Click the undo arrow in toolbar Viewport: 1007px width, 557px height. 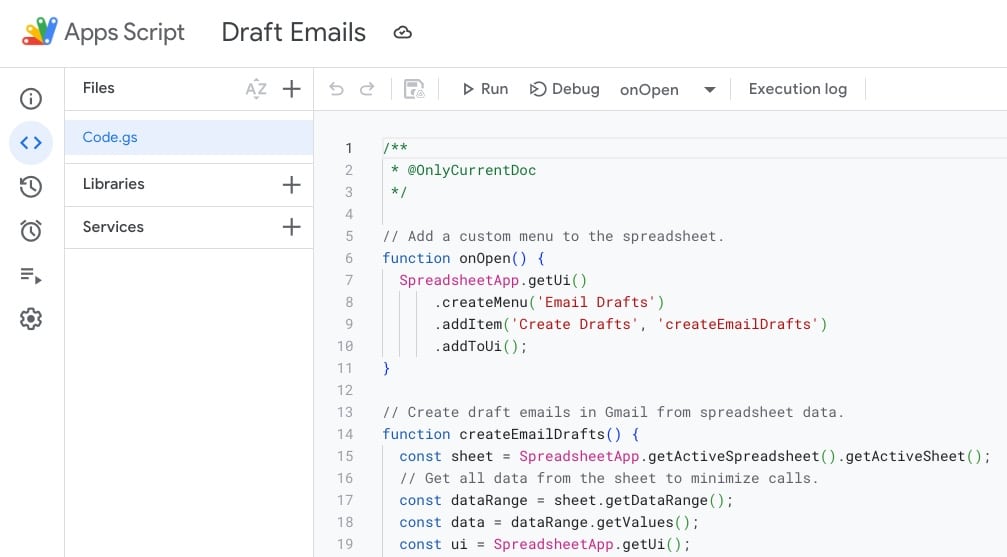(x=336, y=89)
